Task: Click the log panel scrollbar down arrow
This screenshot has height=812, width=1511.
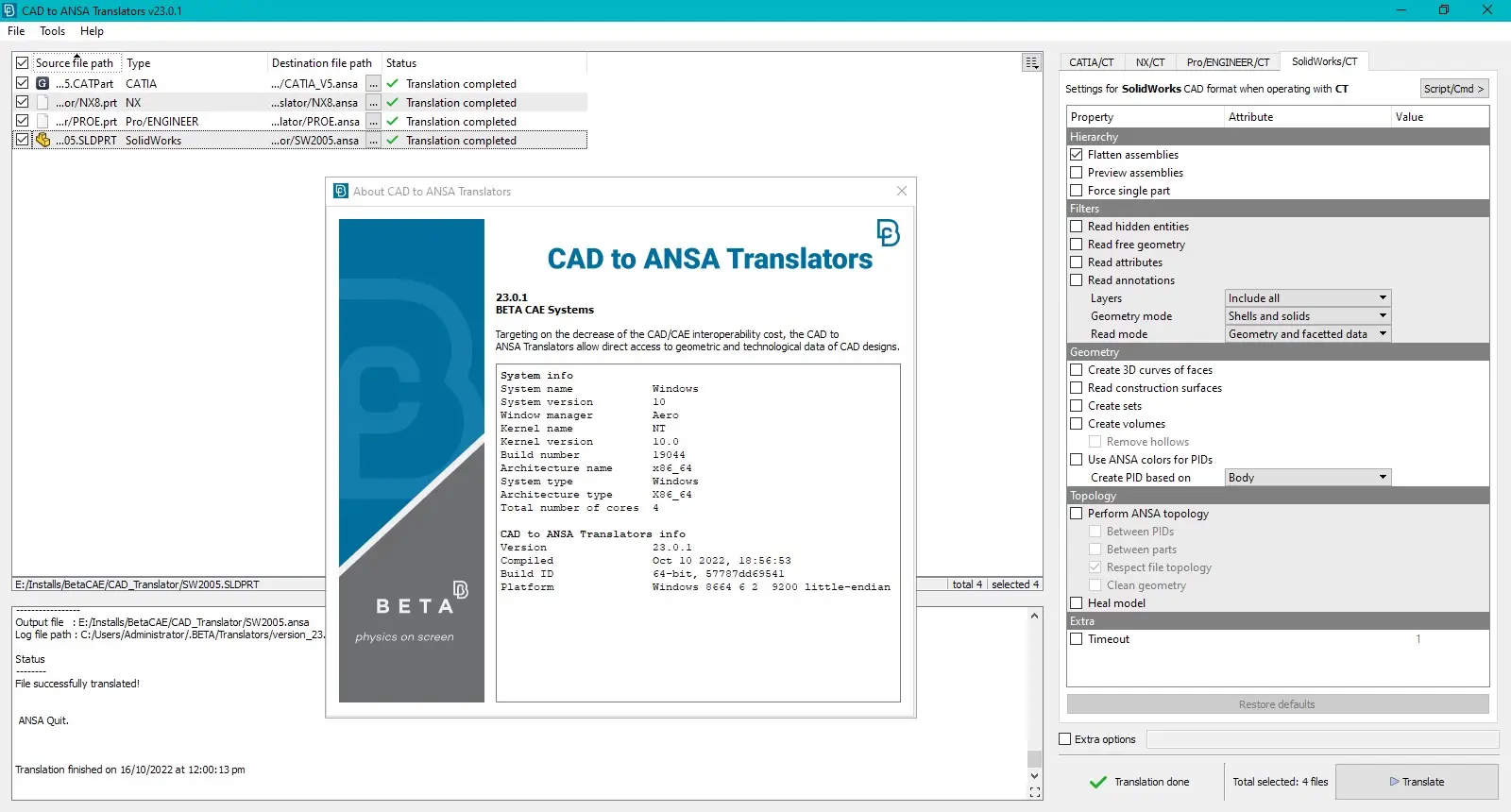Action: click(x=1035, y=775)
